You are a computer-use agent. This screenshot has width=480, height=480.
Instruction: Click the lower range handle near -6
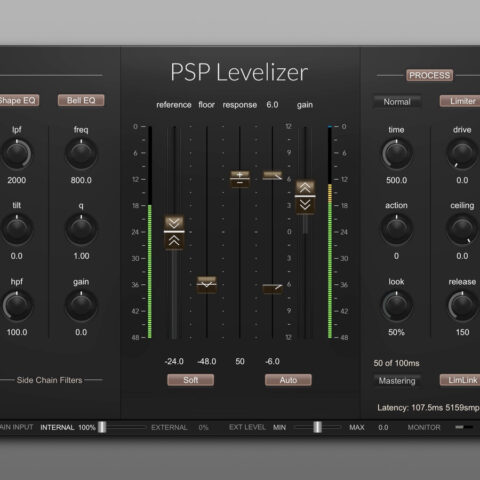tap(272, 289)
